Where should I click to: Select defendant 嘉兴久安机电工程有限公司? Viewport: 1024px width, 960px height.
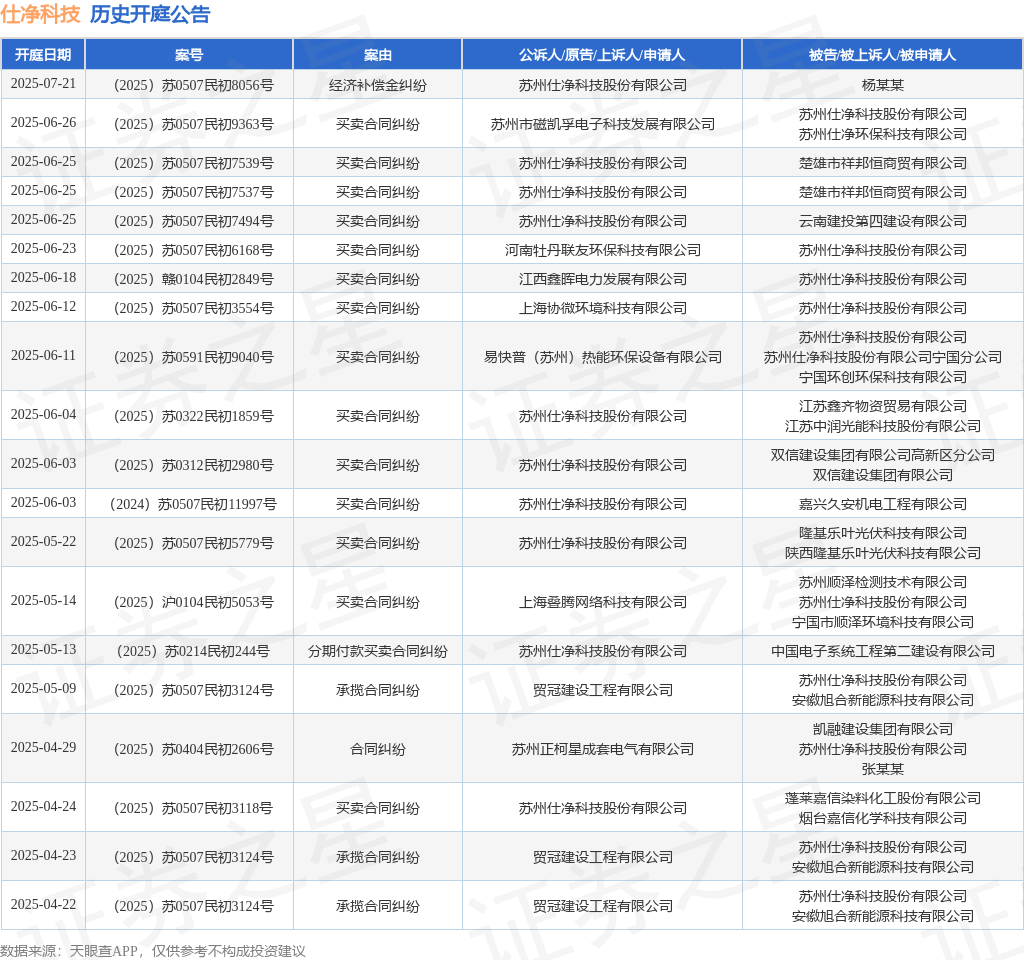click(882, 504)
